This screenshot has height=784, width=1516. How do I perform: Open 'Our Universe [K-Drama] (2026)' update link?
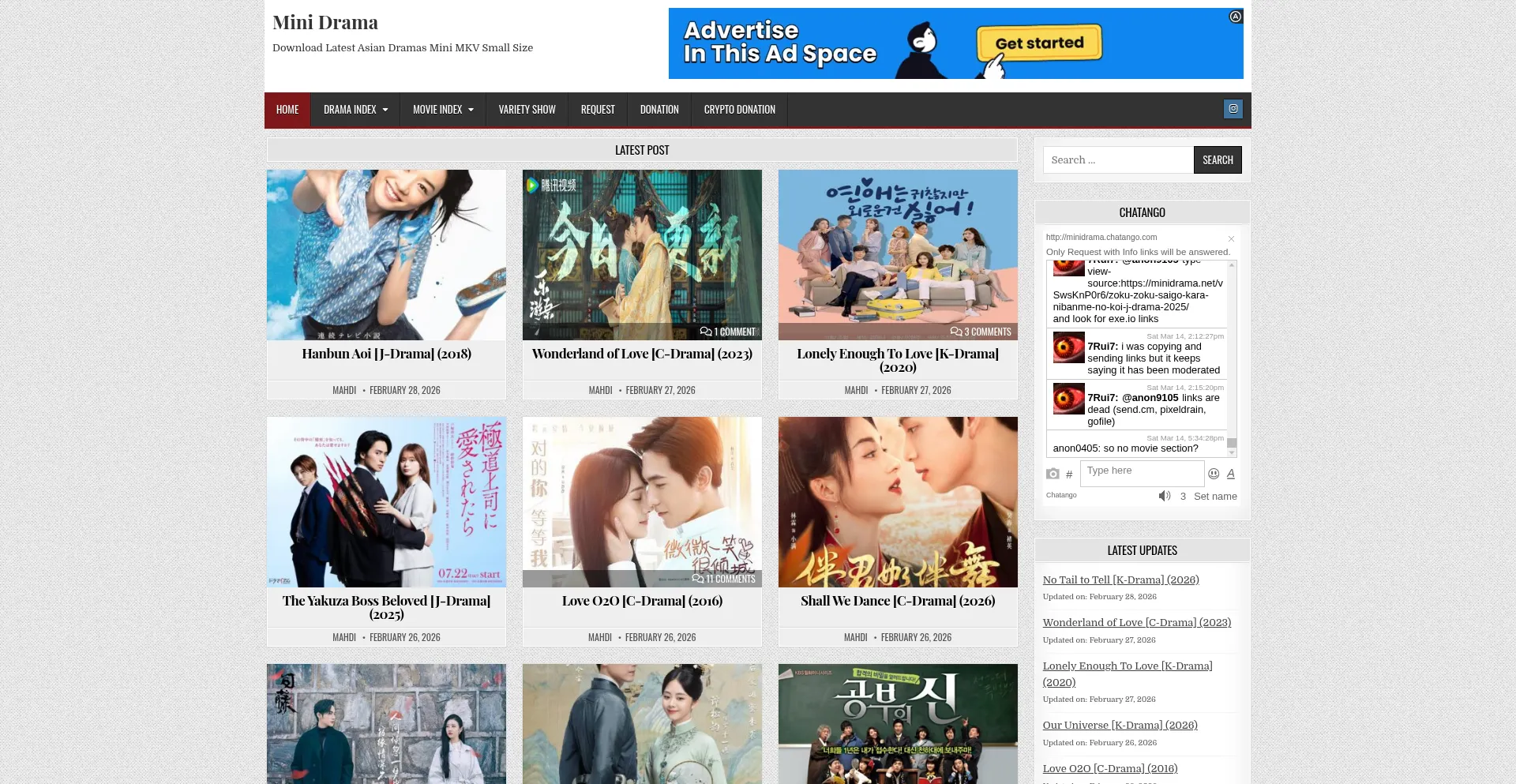click(1120, 725)
